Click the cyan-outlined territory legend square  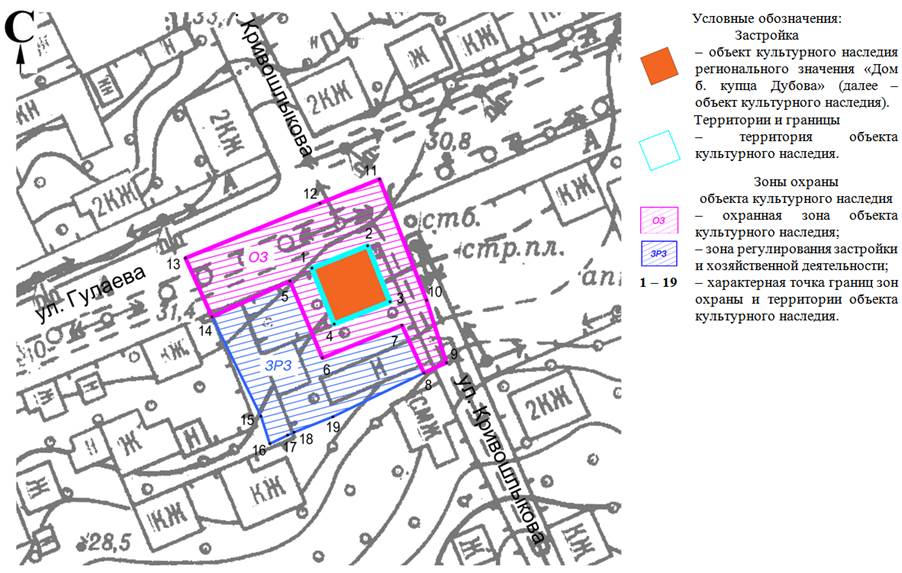click(659, 150)
